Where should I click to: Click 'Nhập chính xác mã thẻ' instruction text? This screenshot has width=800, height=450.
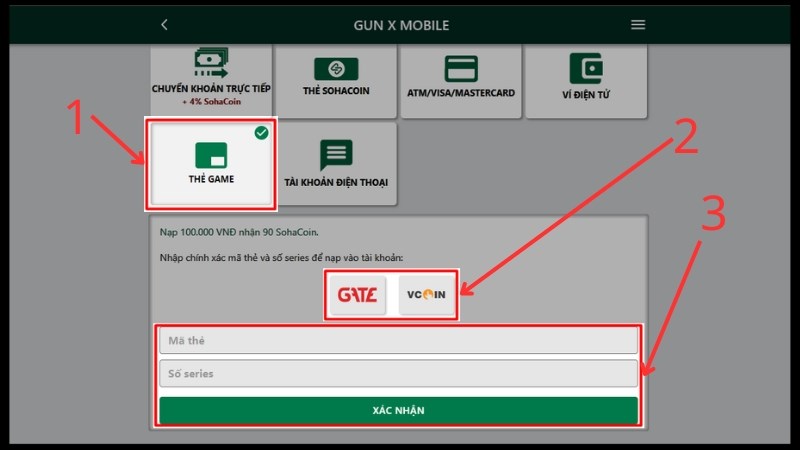click(281, 258)
